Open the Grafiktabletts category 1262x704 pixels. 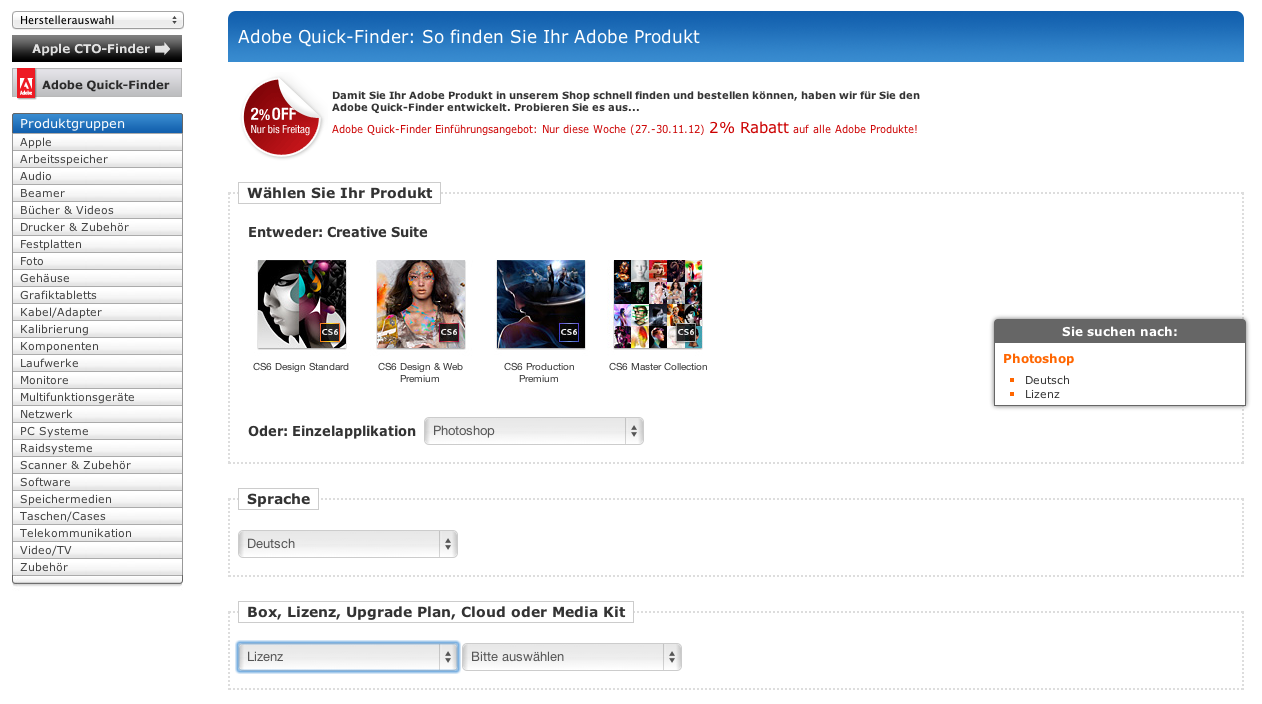click(58, 295)
